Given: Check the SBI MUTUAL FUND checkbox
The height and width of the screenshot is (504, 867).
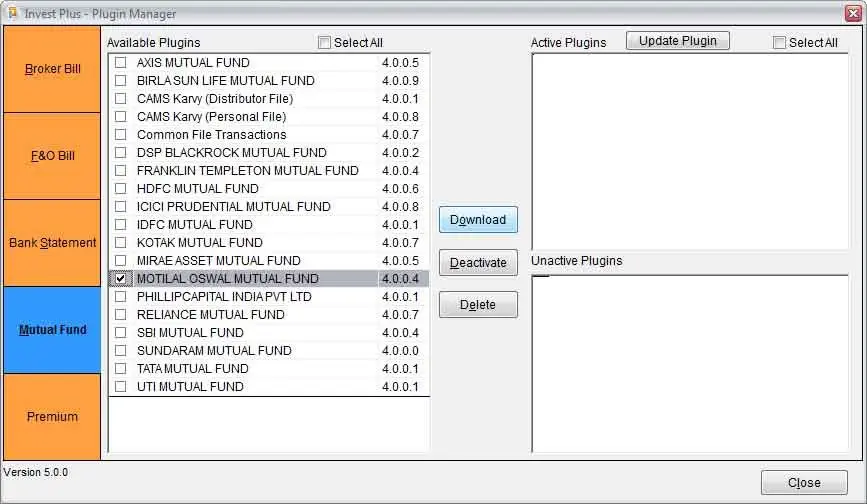Looking at the screenshot, I should [121, 333].
